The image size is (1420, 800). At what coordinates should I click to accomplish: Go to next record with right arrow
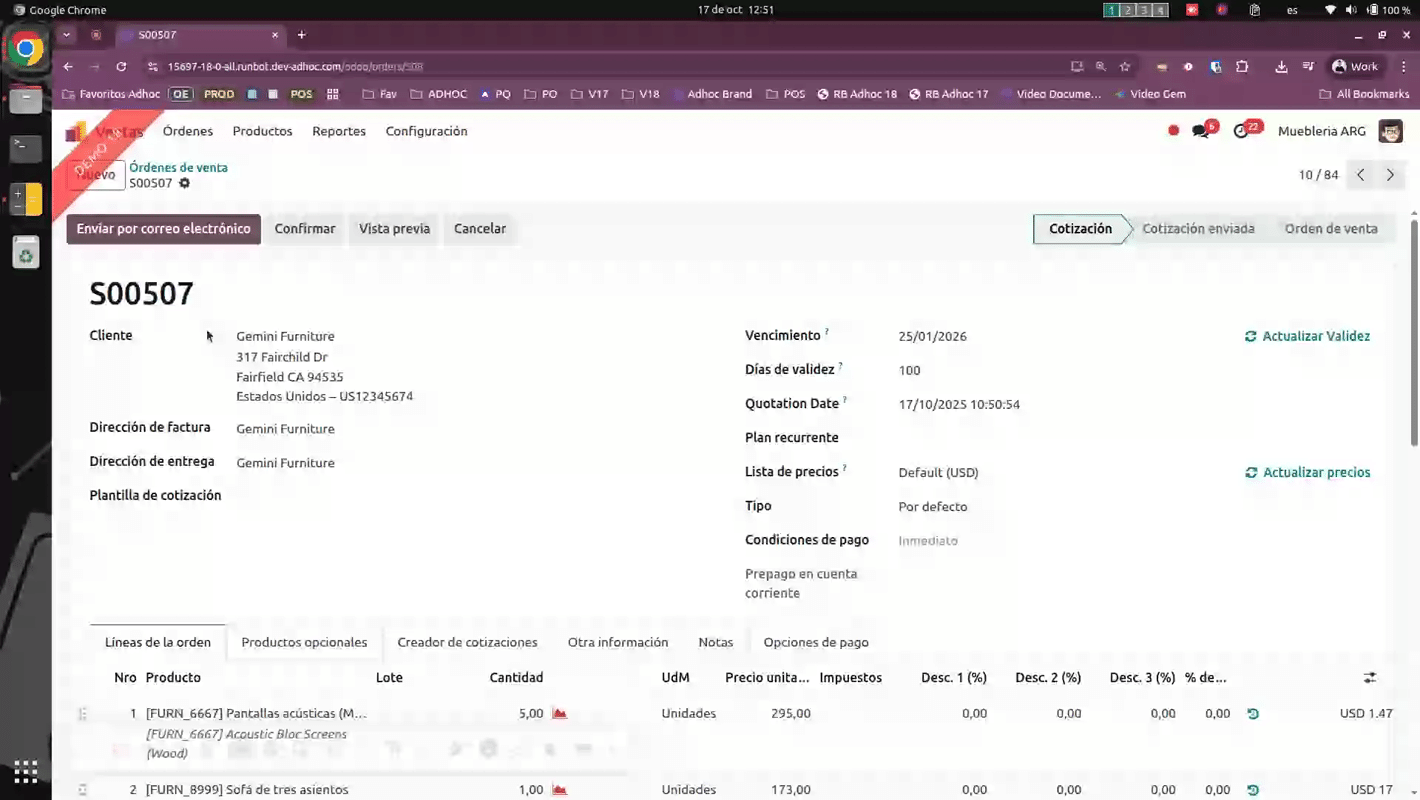click(x=1390, y=175)
